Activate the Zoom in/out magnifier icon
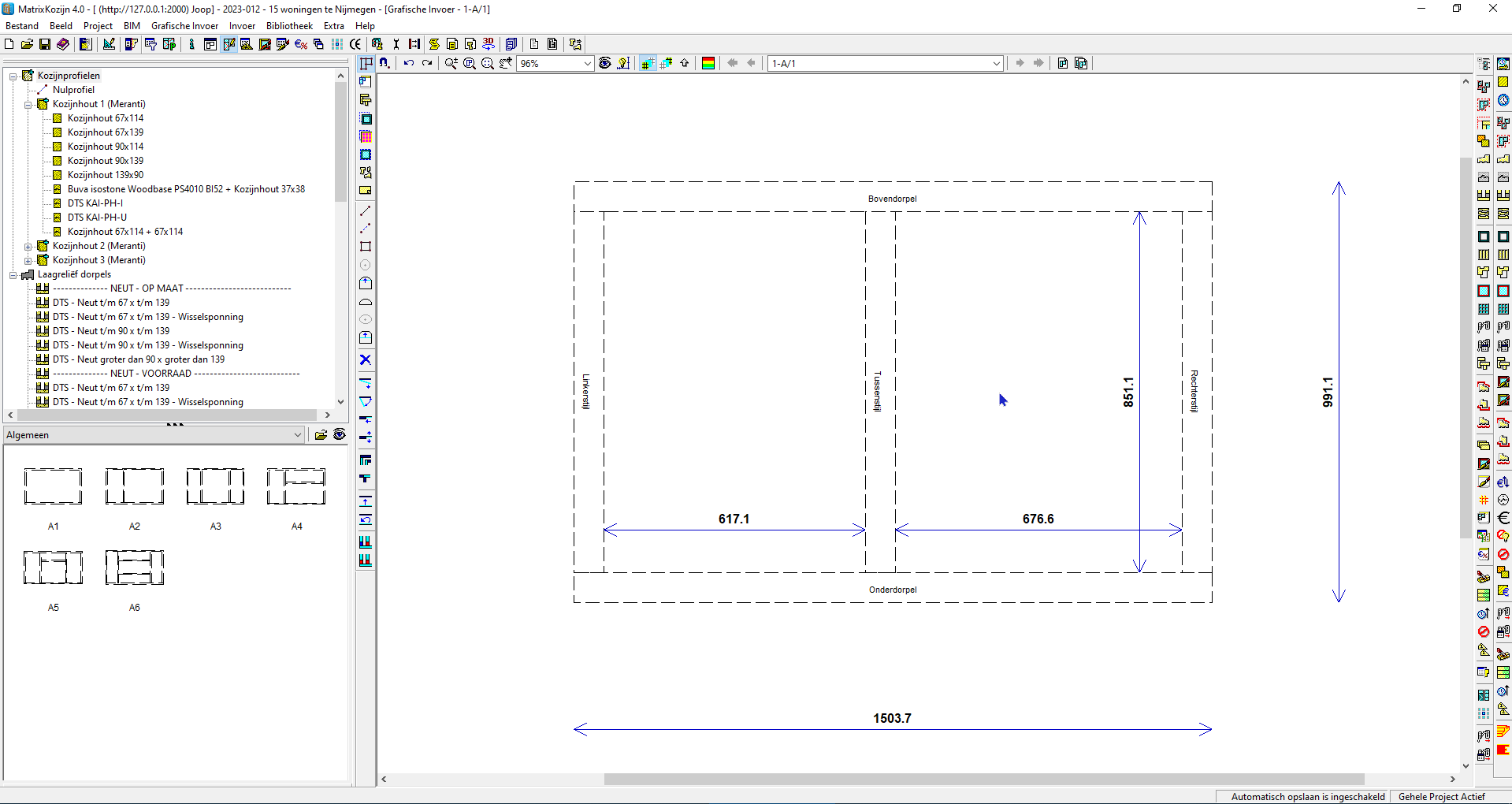The image size is (1512, 804). (x=451, y=63)
